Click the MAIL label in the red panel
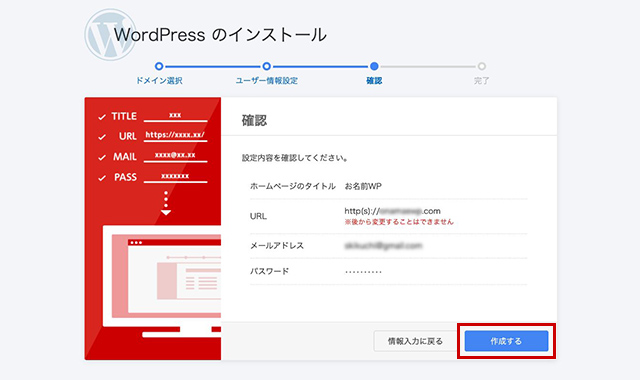640x380 pixels. 125,157
